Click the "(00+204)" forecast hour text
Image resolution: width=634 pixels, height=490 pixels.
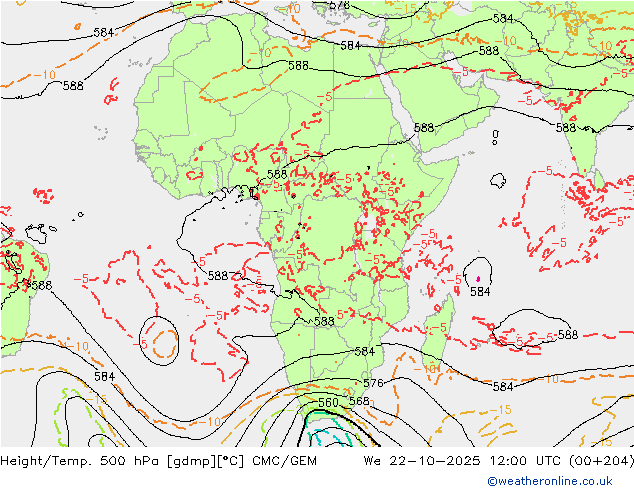pos(601,461)
